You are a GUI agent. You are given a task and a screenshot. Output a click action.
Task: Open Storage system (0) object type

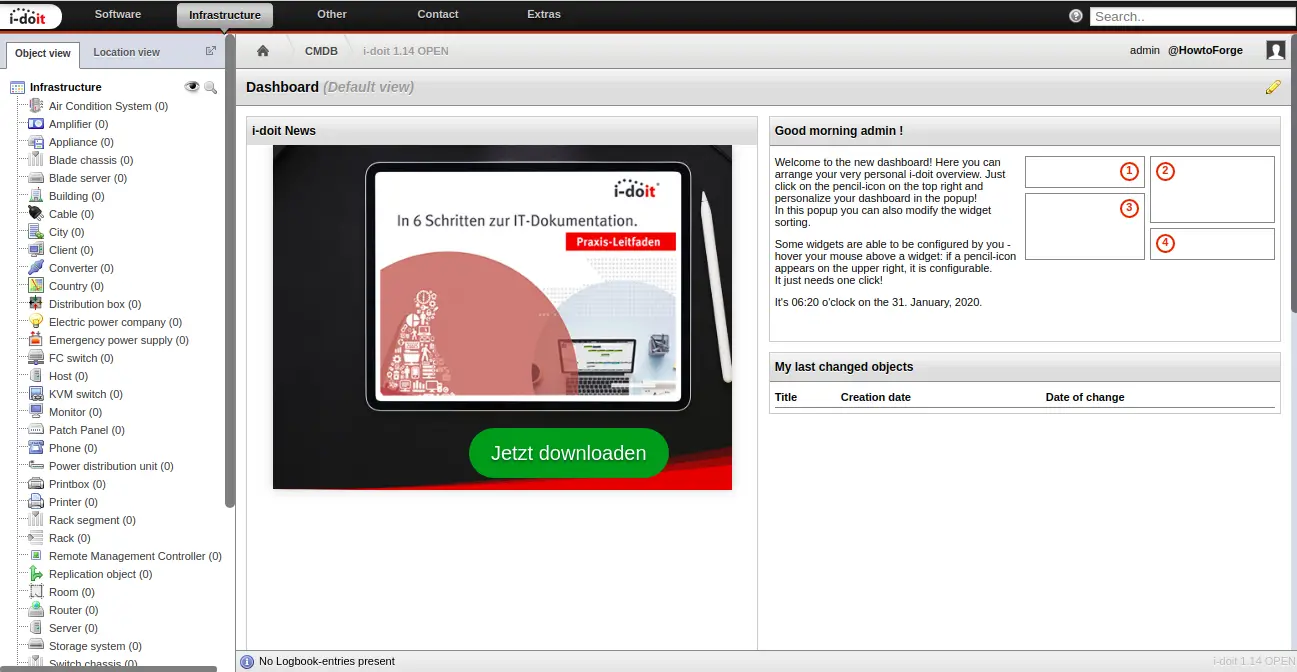[95, 646]
